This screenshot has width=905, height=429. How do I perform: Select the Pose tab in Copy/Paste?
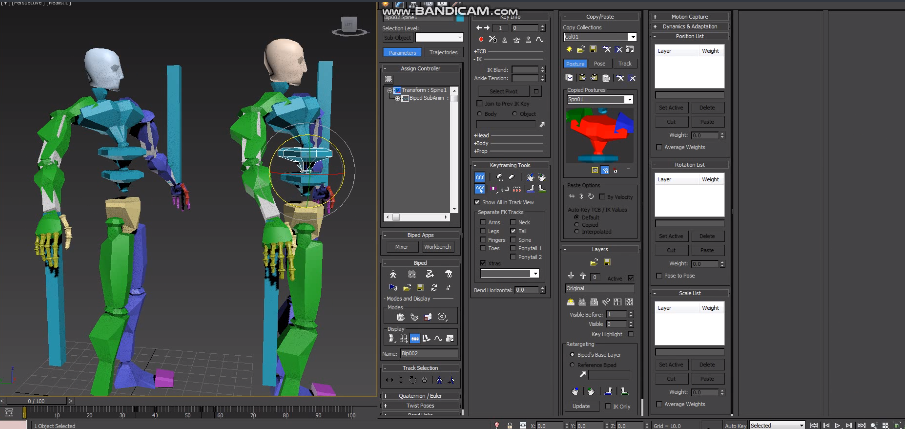[x=600, y=64]
